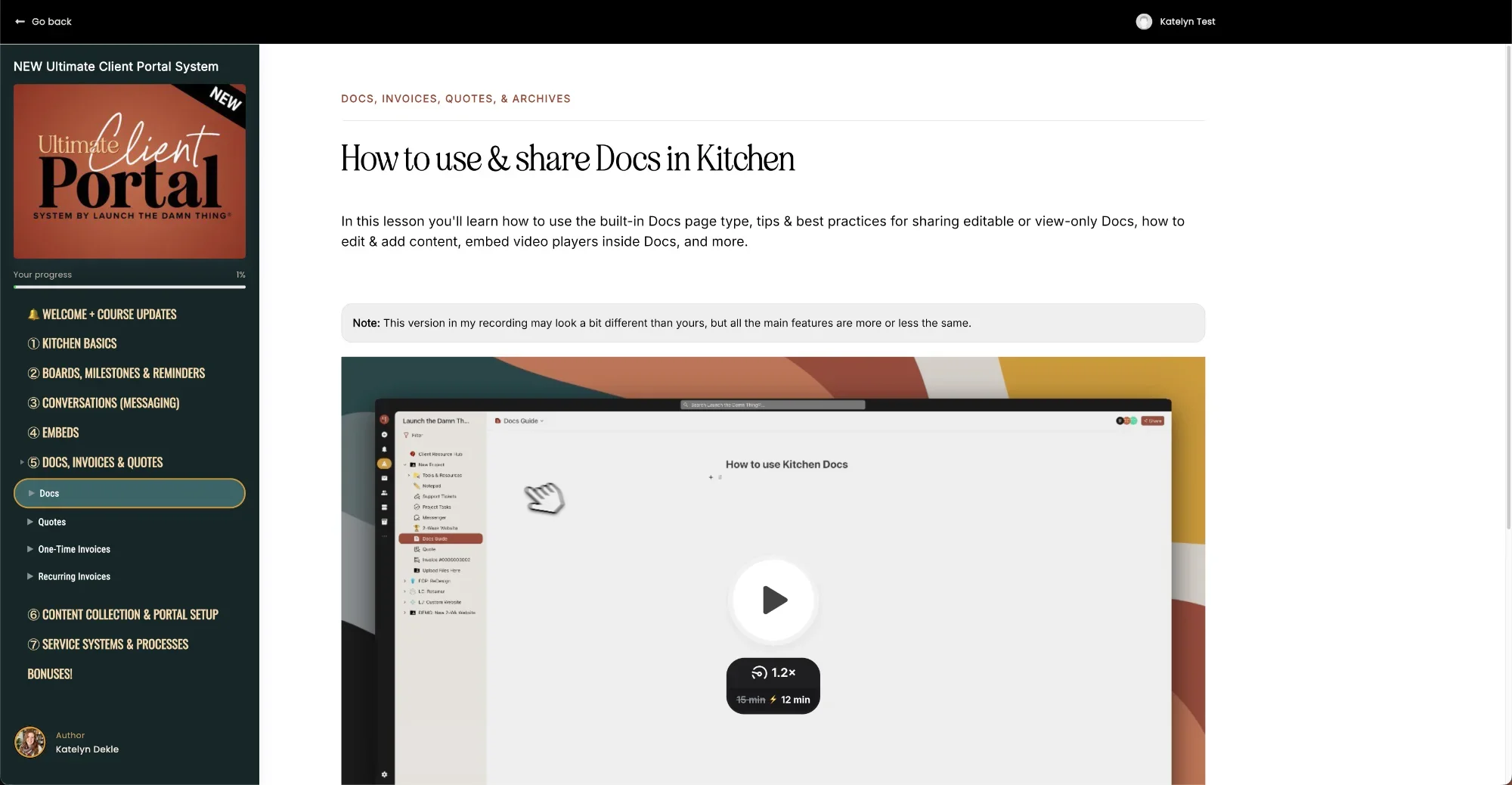This screenshot has height=785, width=1512.
Task: Expand the Recurring Invoices section
Action: [x=75, y=576]
